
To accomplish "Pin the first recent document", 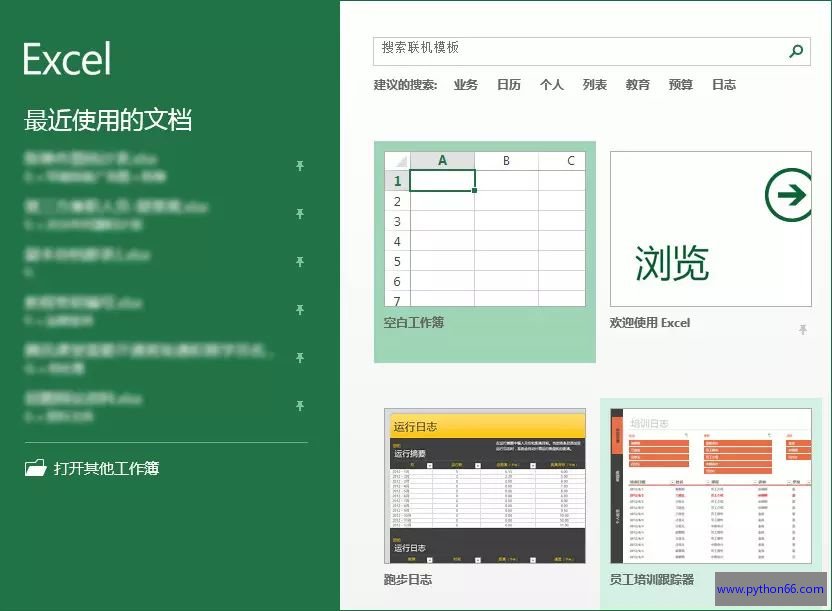I will click(x=300, y=166).
